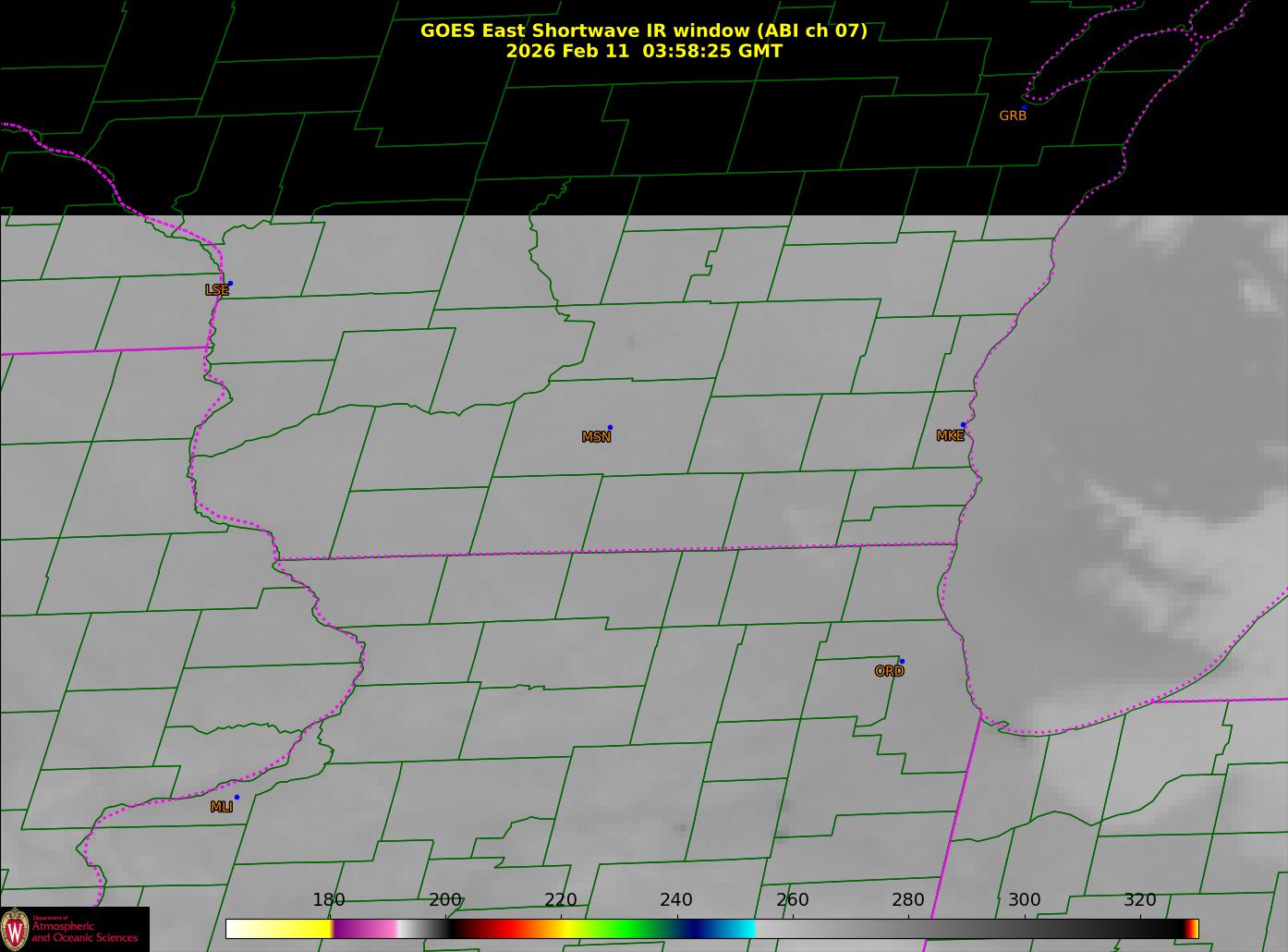This screenshot has width=1288, height=952.
Task: Click the 280 colorbar label
Action: 908,900
